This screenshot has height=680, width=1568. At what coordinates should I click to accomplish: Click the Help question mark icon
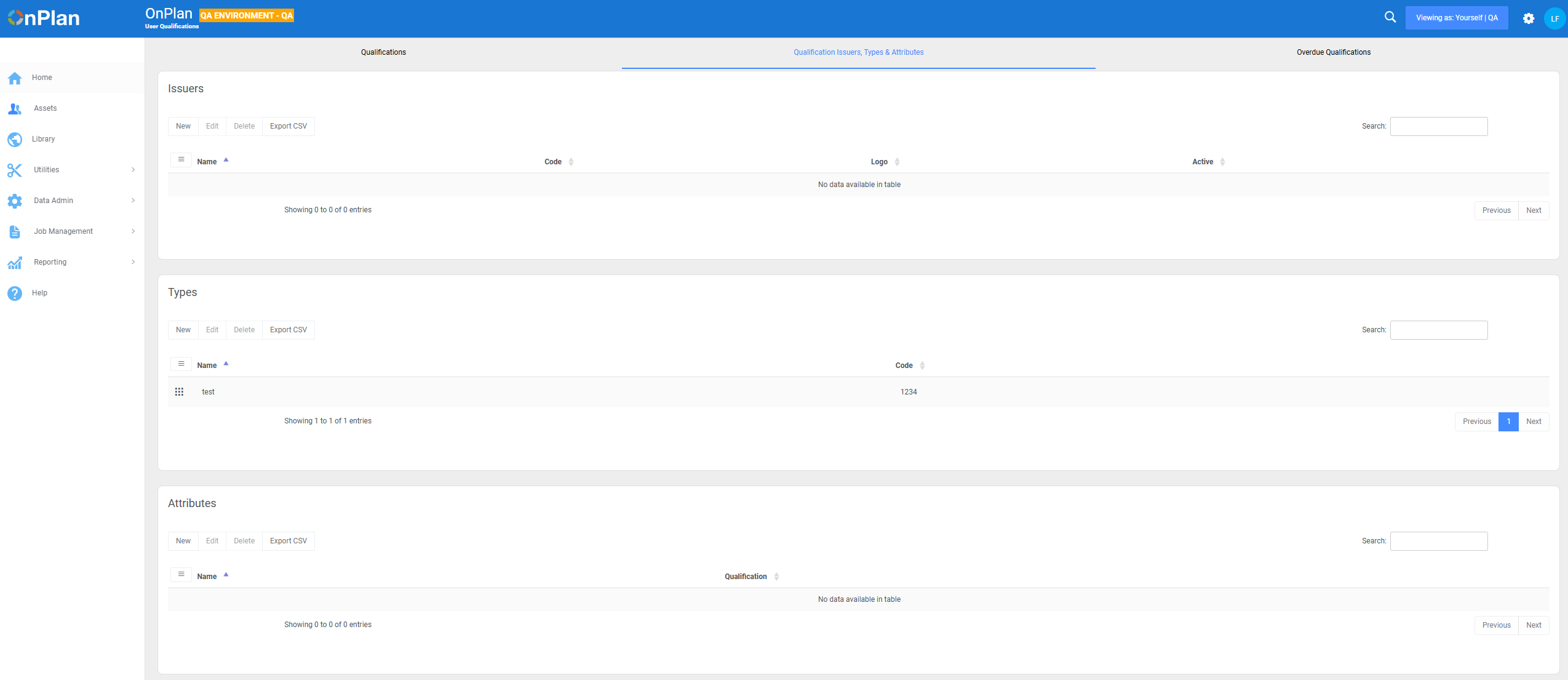[x=15, y=294]
